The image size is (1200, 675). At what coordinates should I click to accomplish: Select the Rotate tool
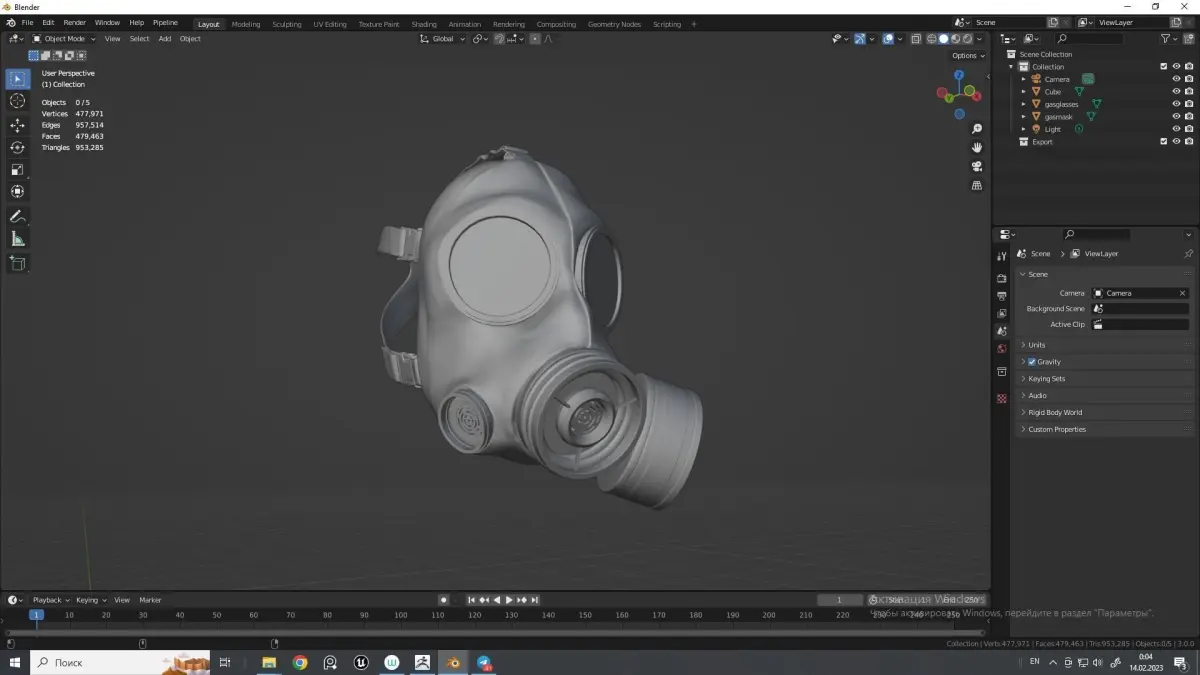click(17, 147)
